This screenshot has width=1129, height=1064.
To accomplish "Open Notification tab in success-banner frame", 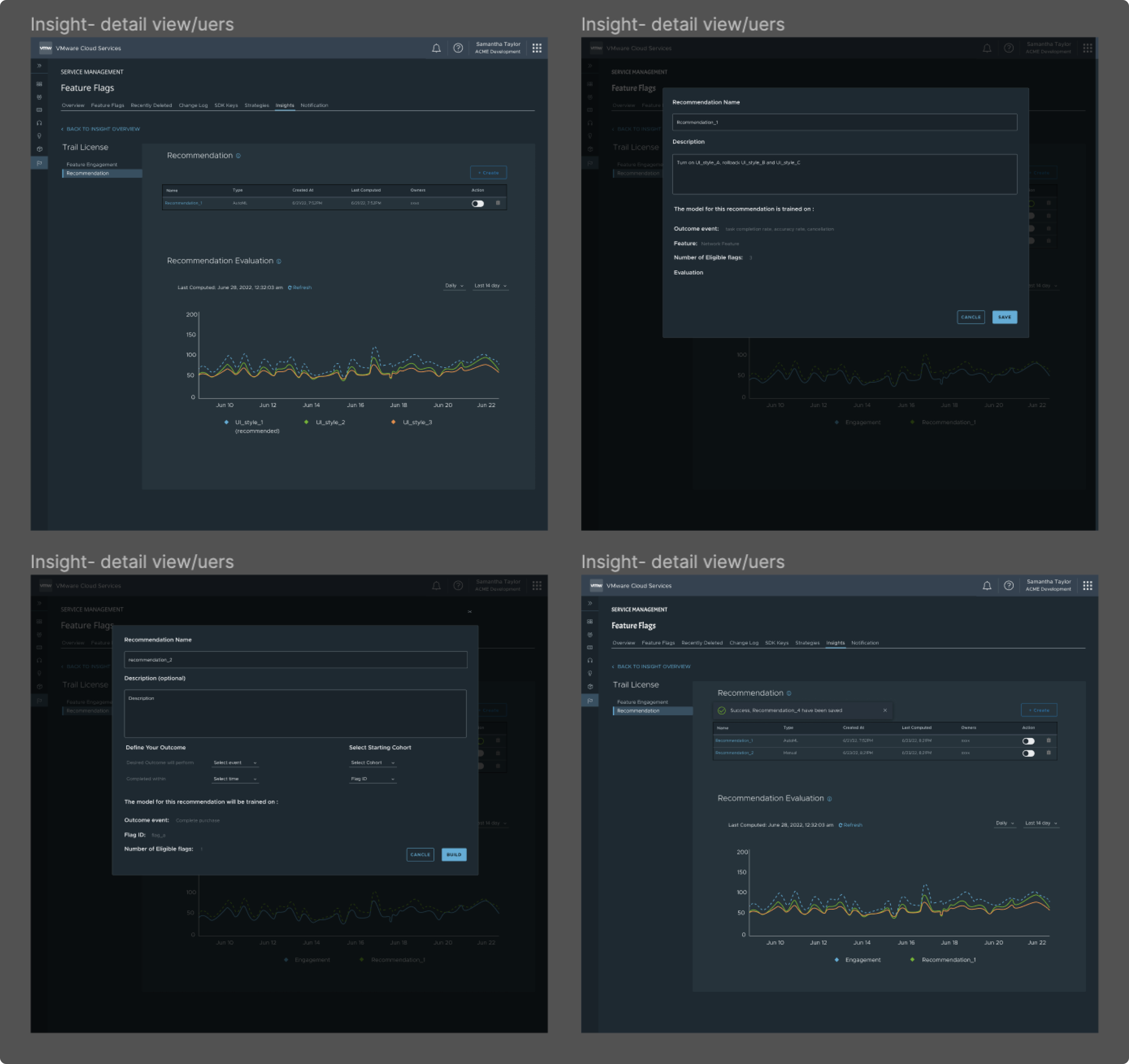I will (865, 642).
